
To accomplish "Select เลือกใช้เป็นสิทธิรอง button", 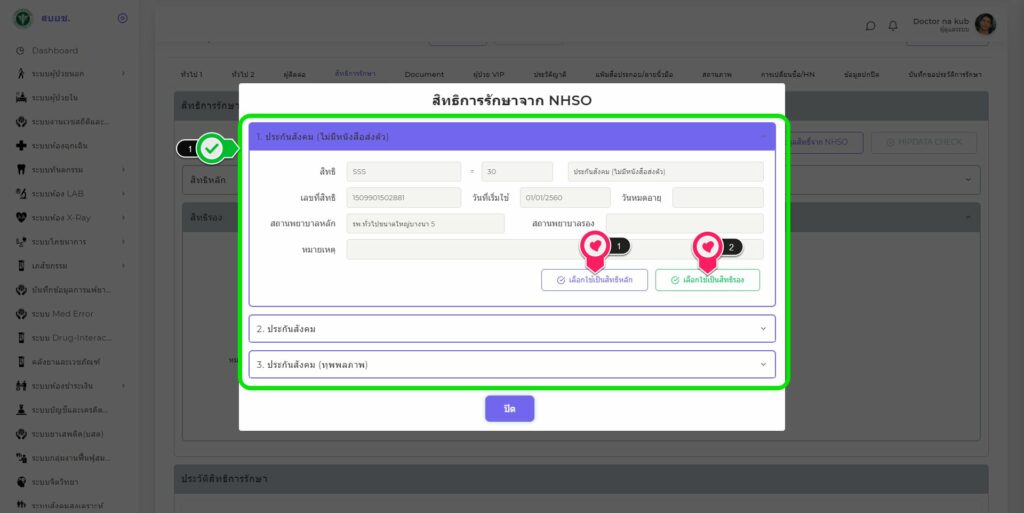I will coord(707,280).
